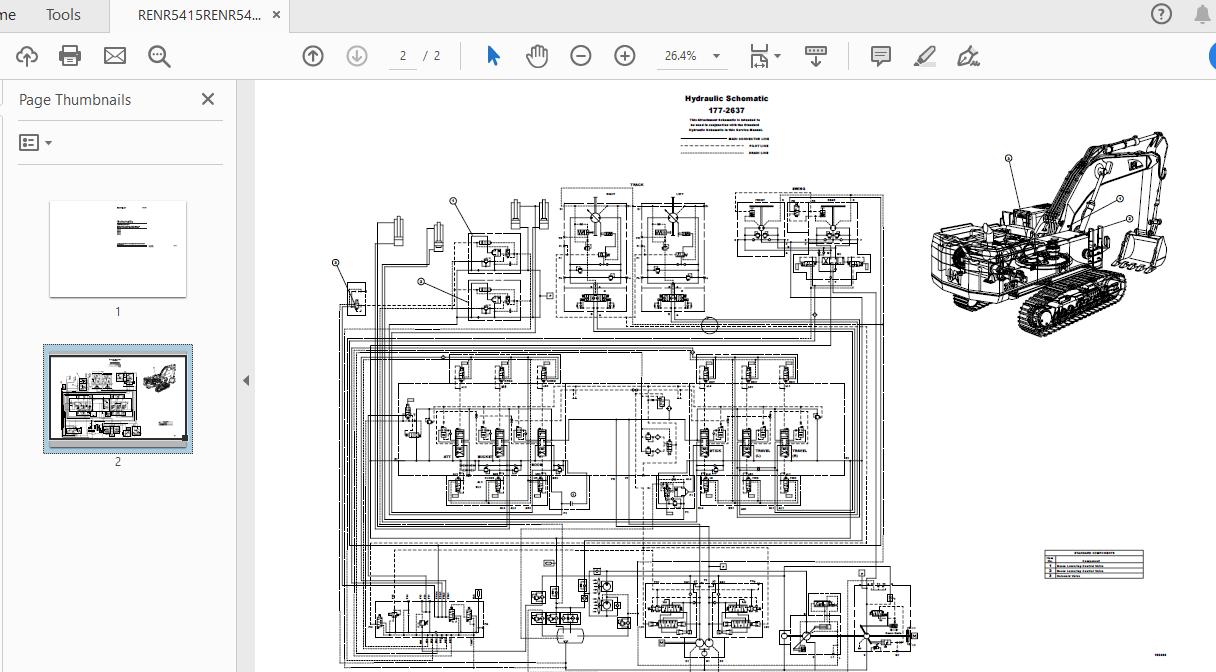Image resolution: width=1216 pixels, height=672 pixels.
Task: Expand the zoom level dropdown arrow
Action: point(716,56)
